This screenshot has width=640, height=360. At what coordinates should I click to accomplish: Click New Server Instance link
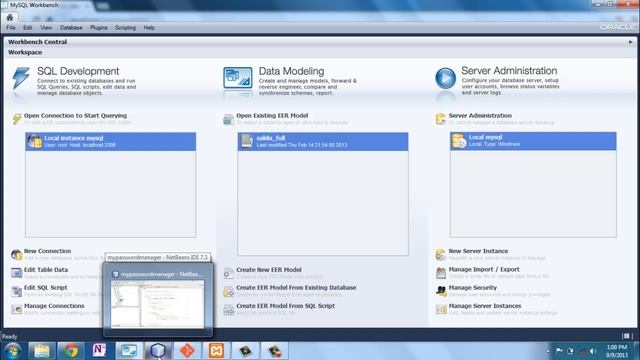pos(478,251)
